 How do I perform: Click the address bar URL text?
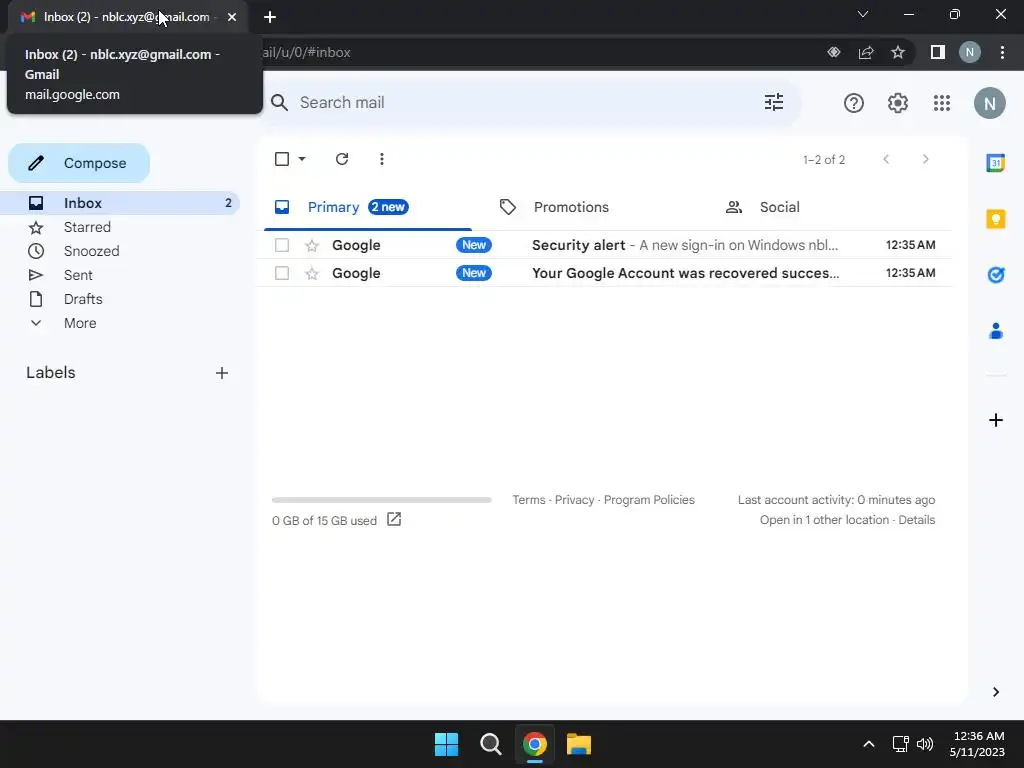tap(307, 53)
